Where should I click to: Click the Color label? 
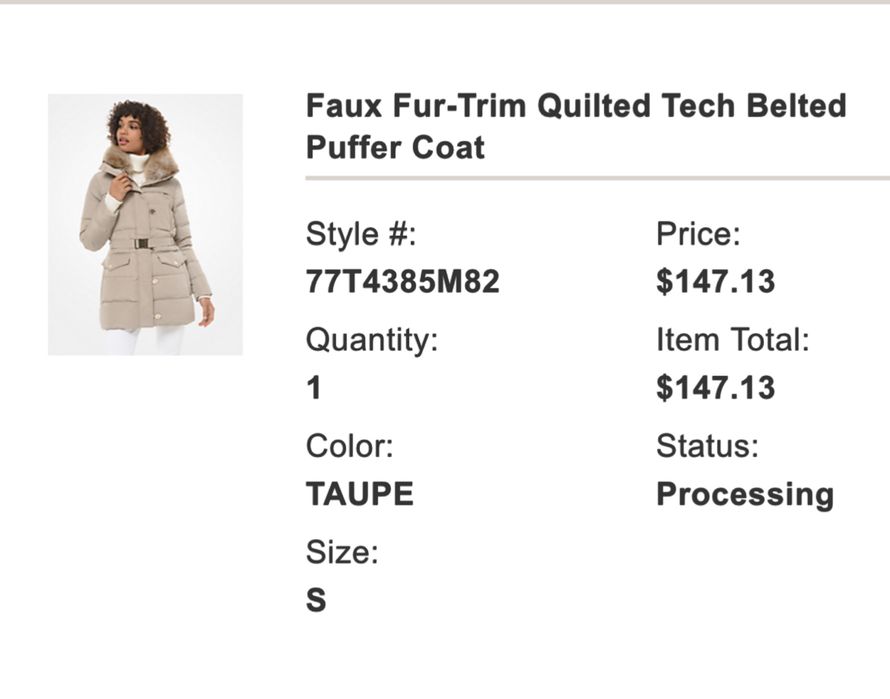pyautogui.click(x=349, y=446)
